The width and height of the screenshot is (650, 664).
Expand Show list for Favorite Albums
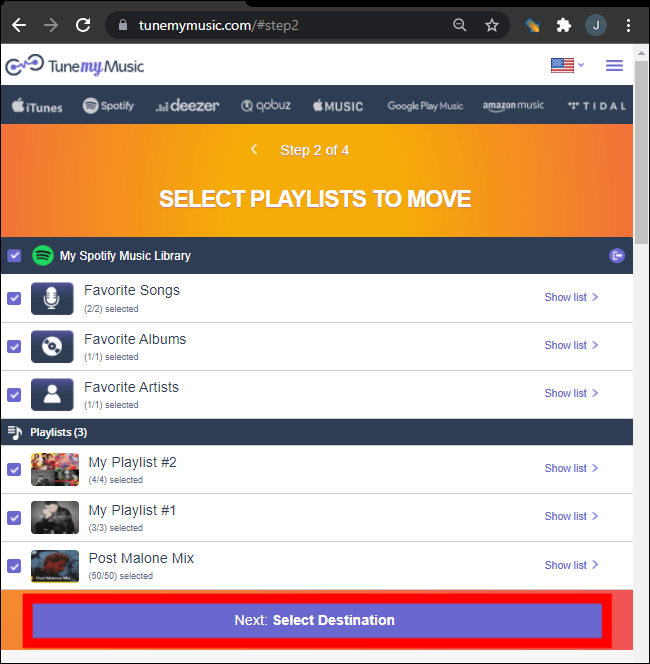(571, 345)
